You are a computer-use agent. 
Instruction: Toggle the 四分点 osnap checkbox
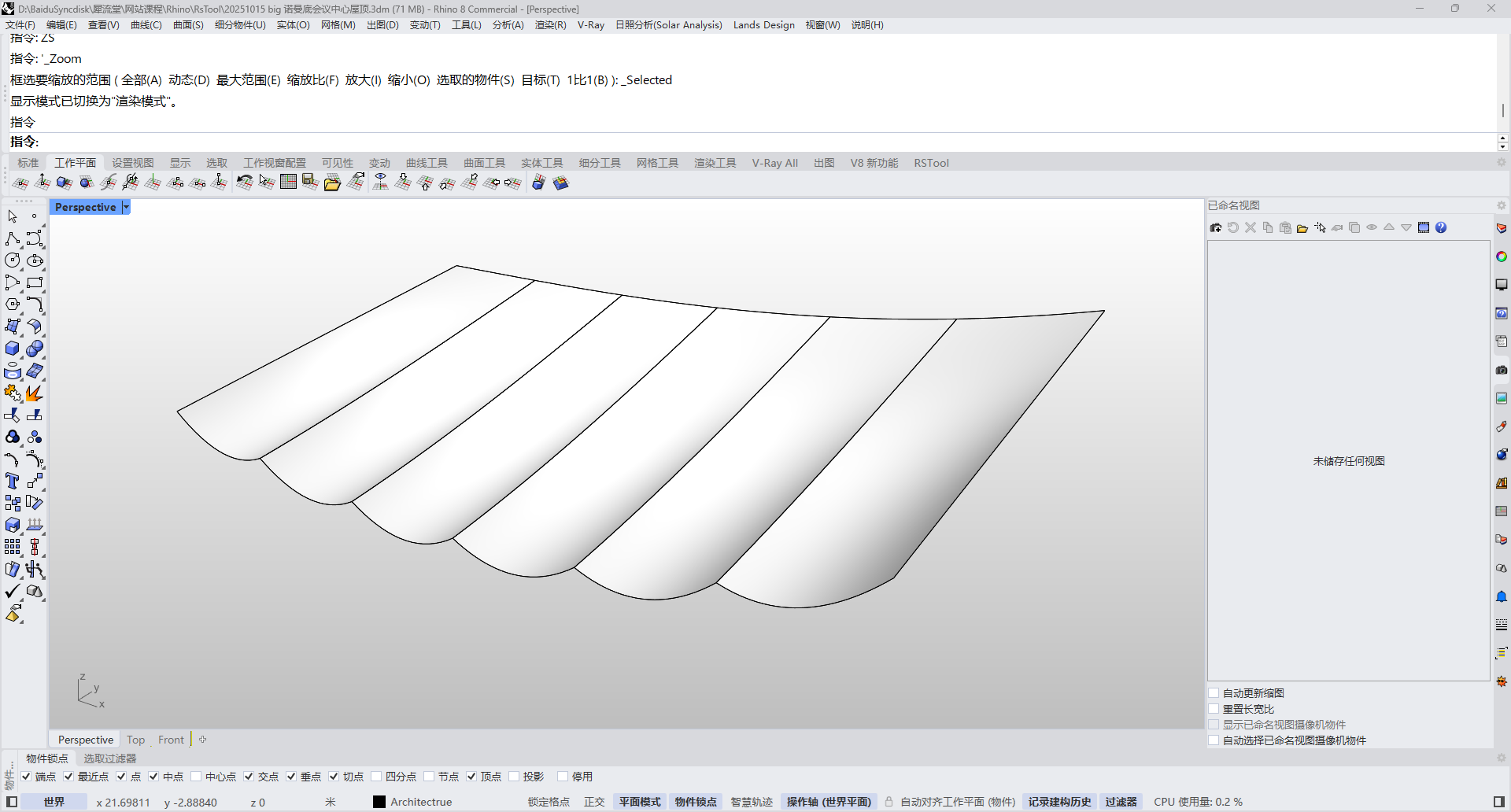[376, 777]
